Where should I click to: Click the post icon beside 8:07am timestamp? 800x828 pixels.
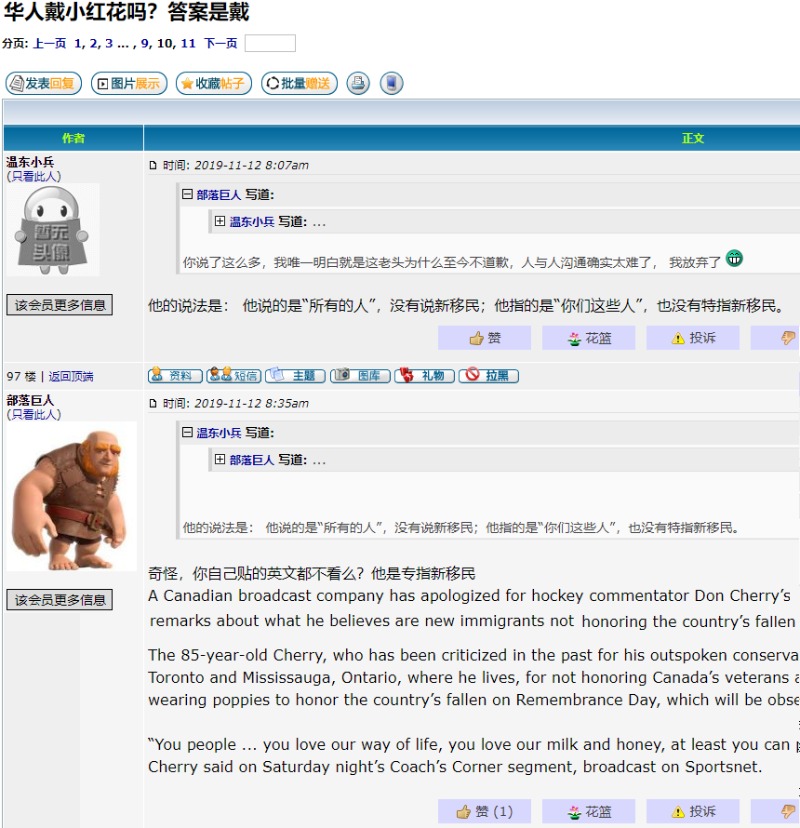[x=153, y=166]
